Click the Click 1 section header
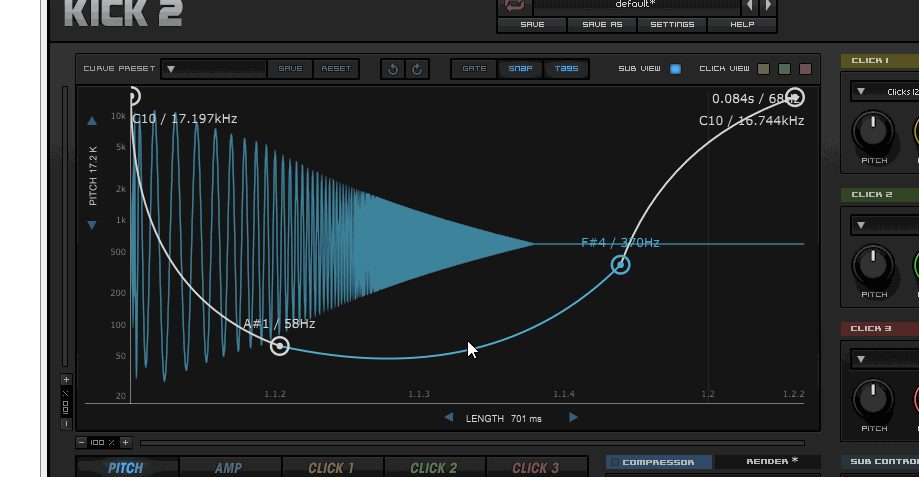Screen dimensions: 919x477 click(x=880, y=60)
